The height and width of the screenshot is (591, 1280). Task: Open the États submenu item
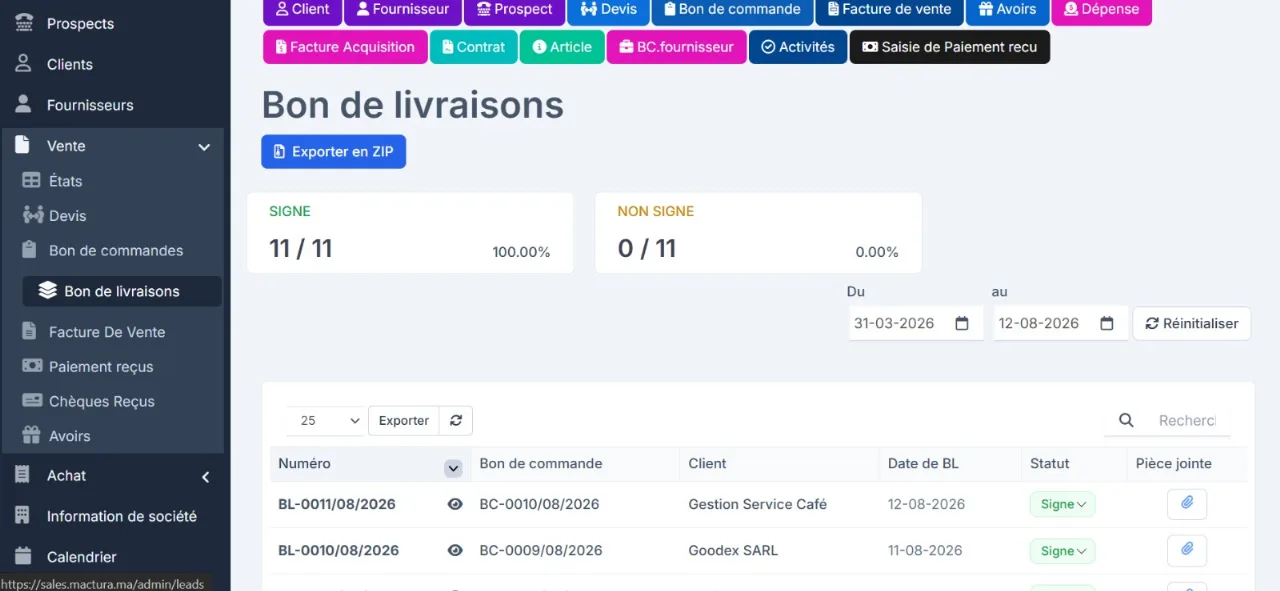[66, 181]
